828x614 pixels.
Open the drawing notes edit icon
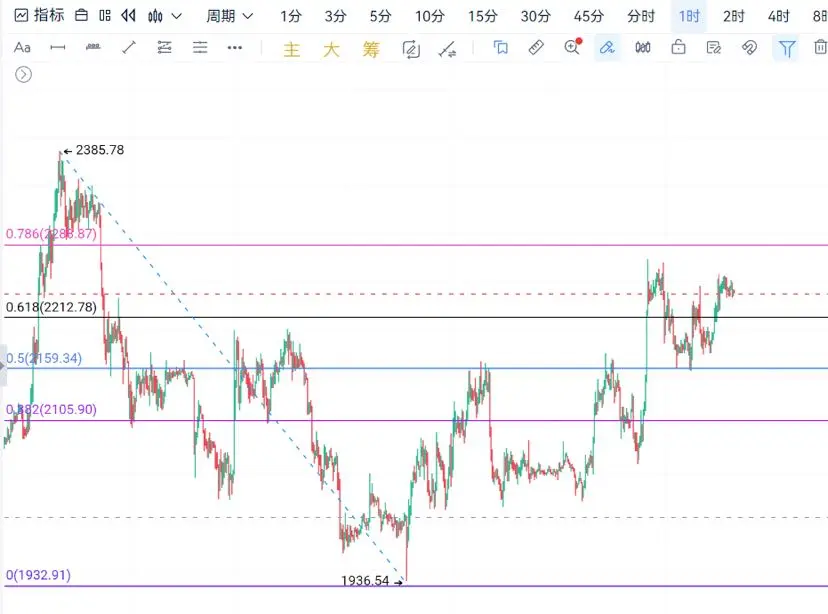pyautogui.click(x=713, y=48)
